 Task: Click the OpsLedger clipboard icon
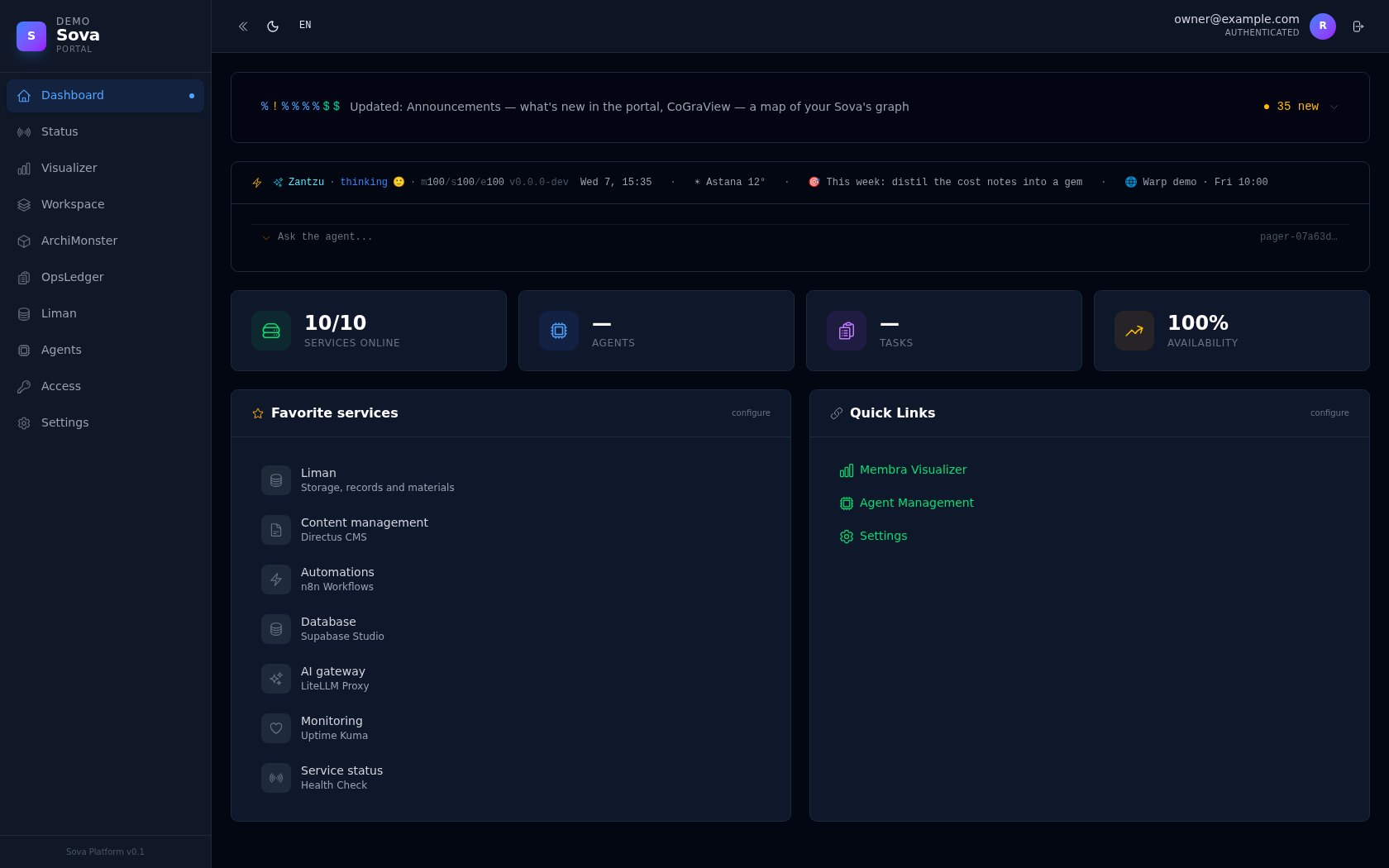[24, 278]
